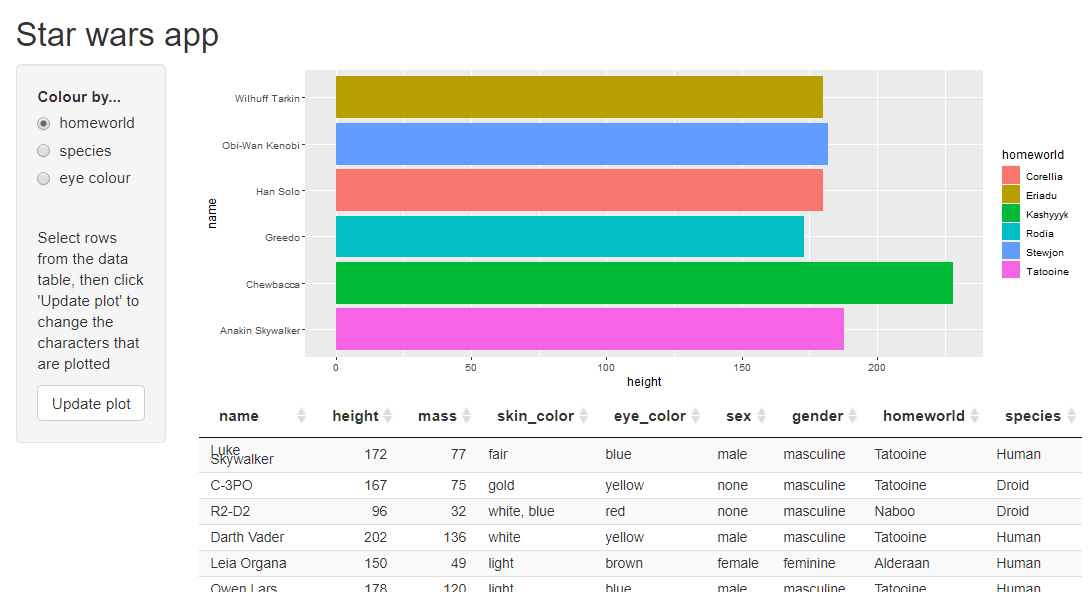The width and height of the screenshot is (1092, 592).
Task: Click the Anakin Skywalker bar in chart
Action: point(590,329)
